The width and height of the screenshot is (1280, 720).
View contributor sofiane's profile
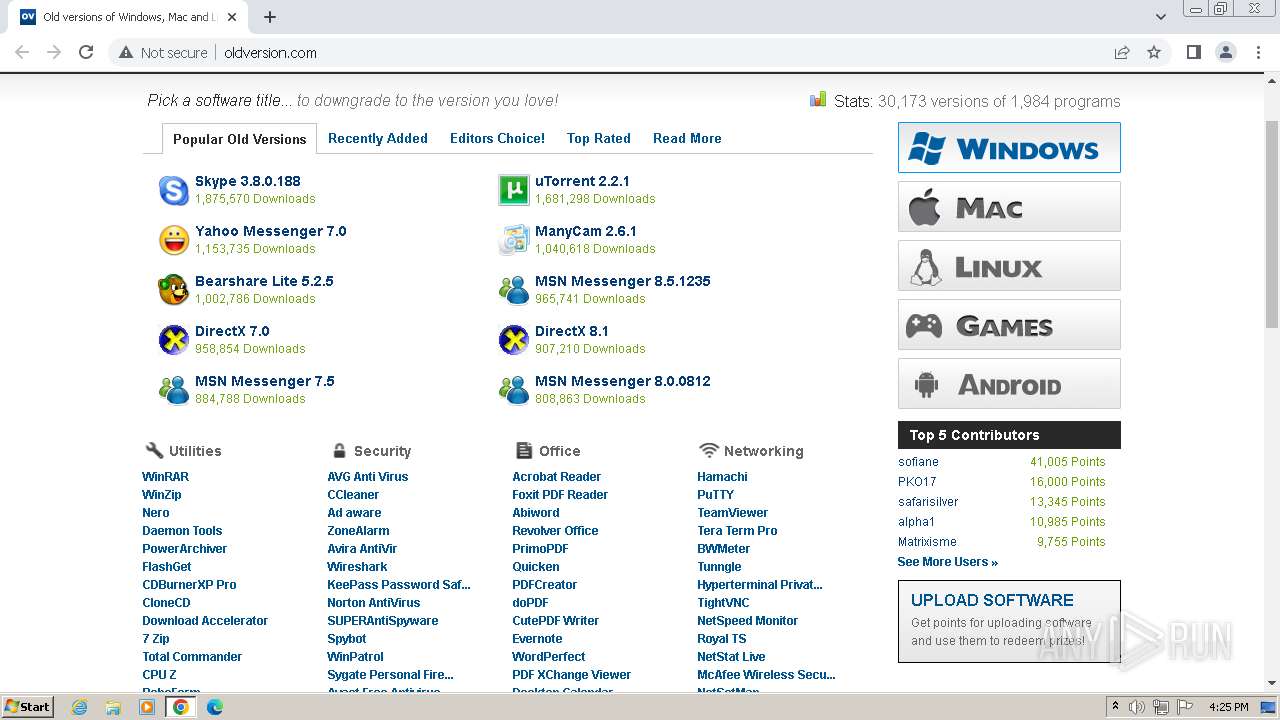918,462
